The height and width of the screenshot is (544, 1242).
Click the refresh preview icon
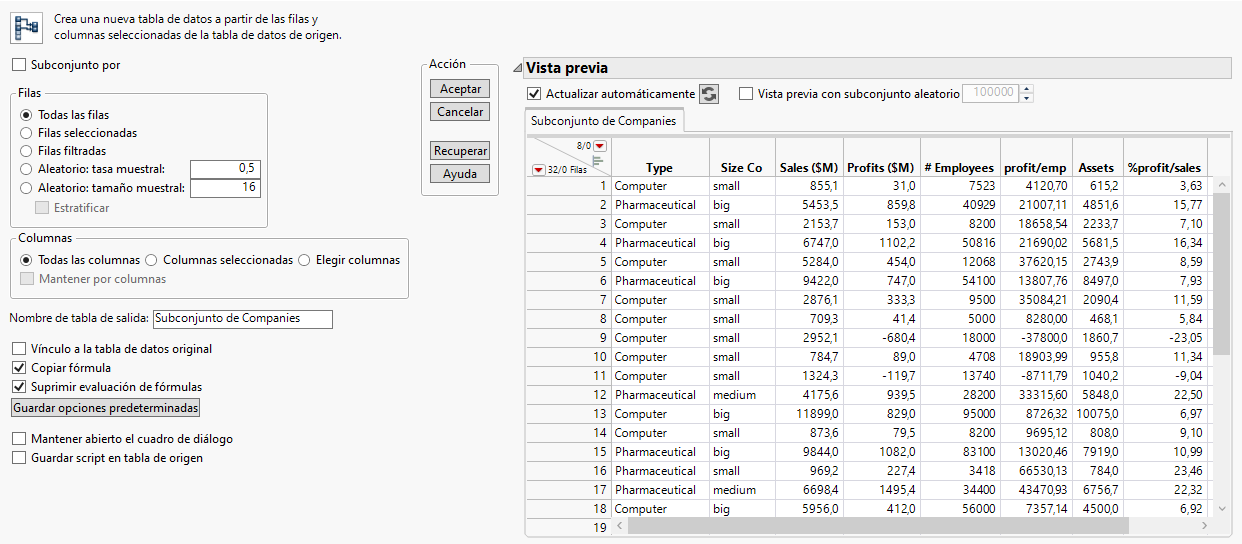click(x=708, y=94)
